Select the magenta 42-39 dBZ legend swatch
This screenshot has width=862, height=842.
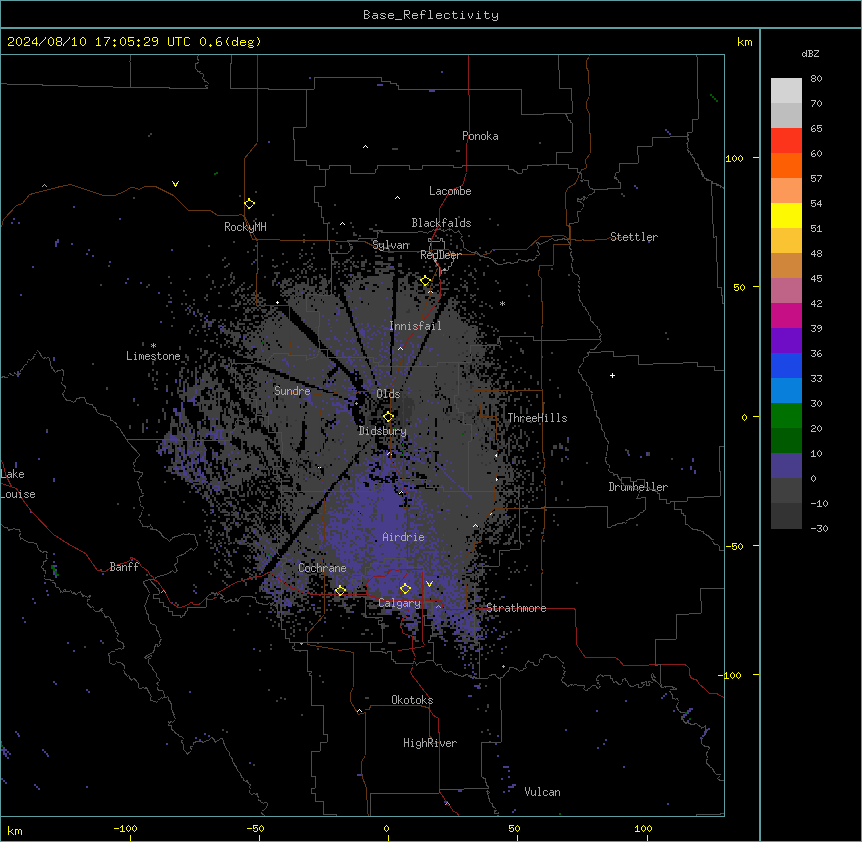click(x=786, y=315)
